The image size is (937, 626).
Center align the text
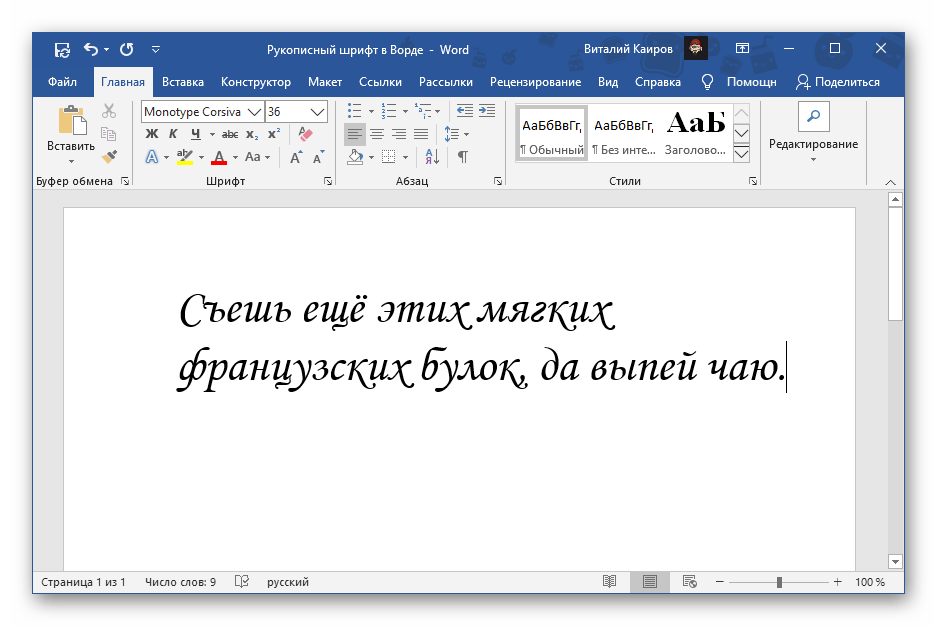[377, 134]
